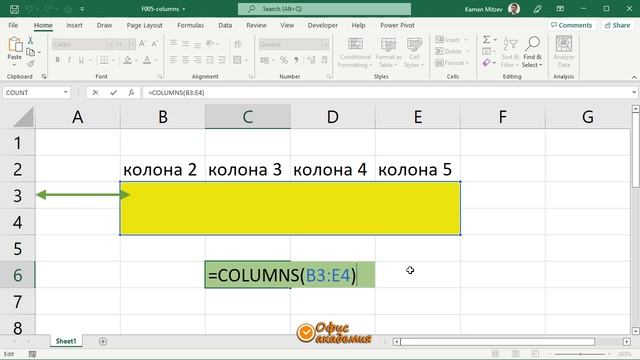The image size is (640, 360).
Task: Open the Ribbon Display Options icon
Action: coord(560,9)
